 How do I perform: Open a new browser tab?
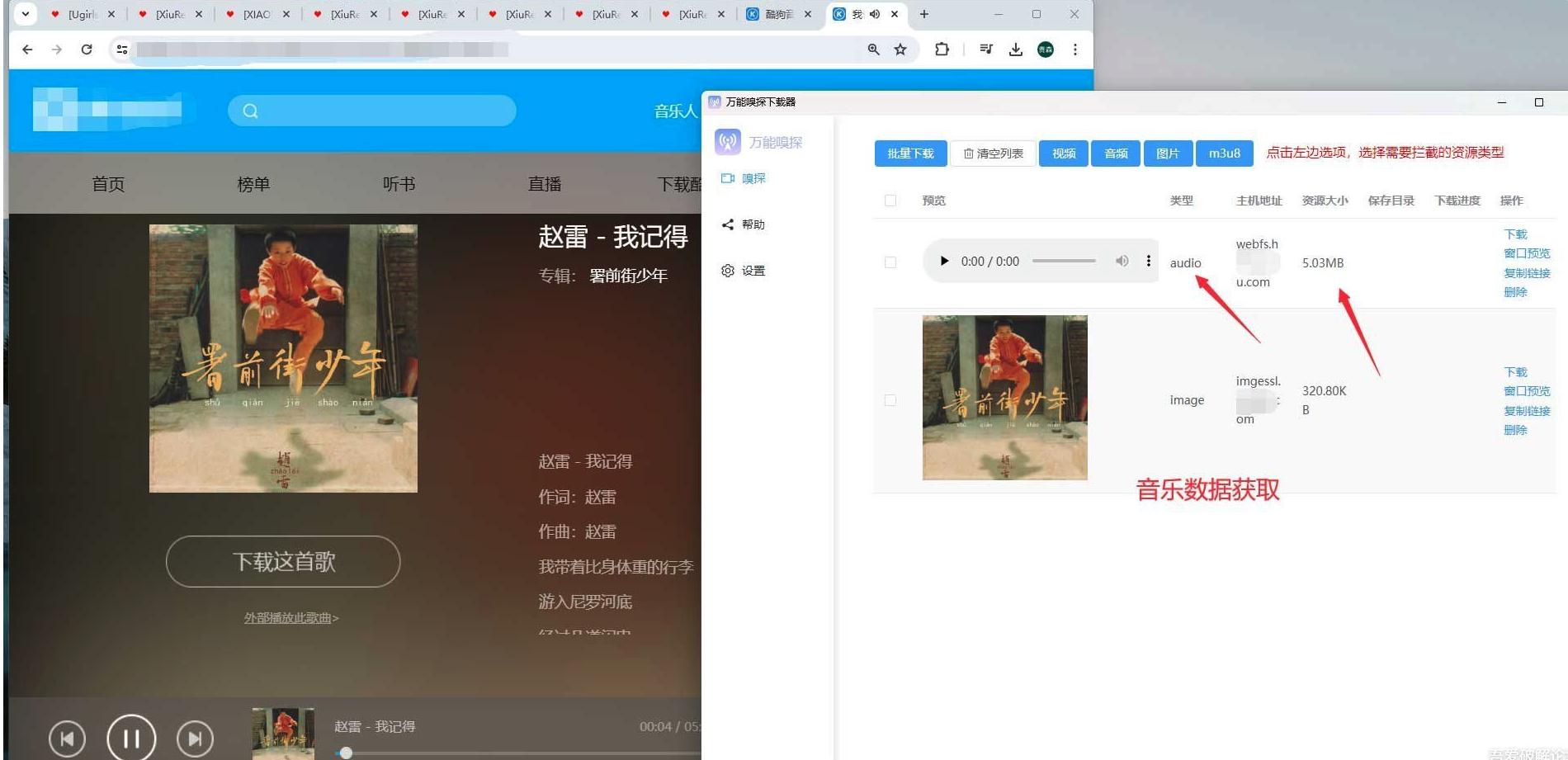(924, 14)
